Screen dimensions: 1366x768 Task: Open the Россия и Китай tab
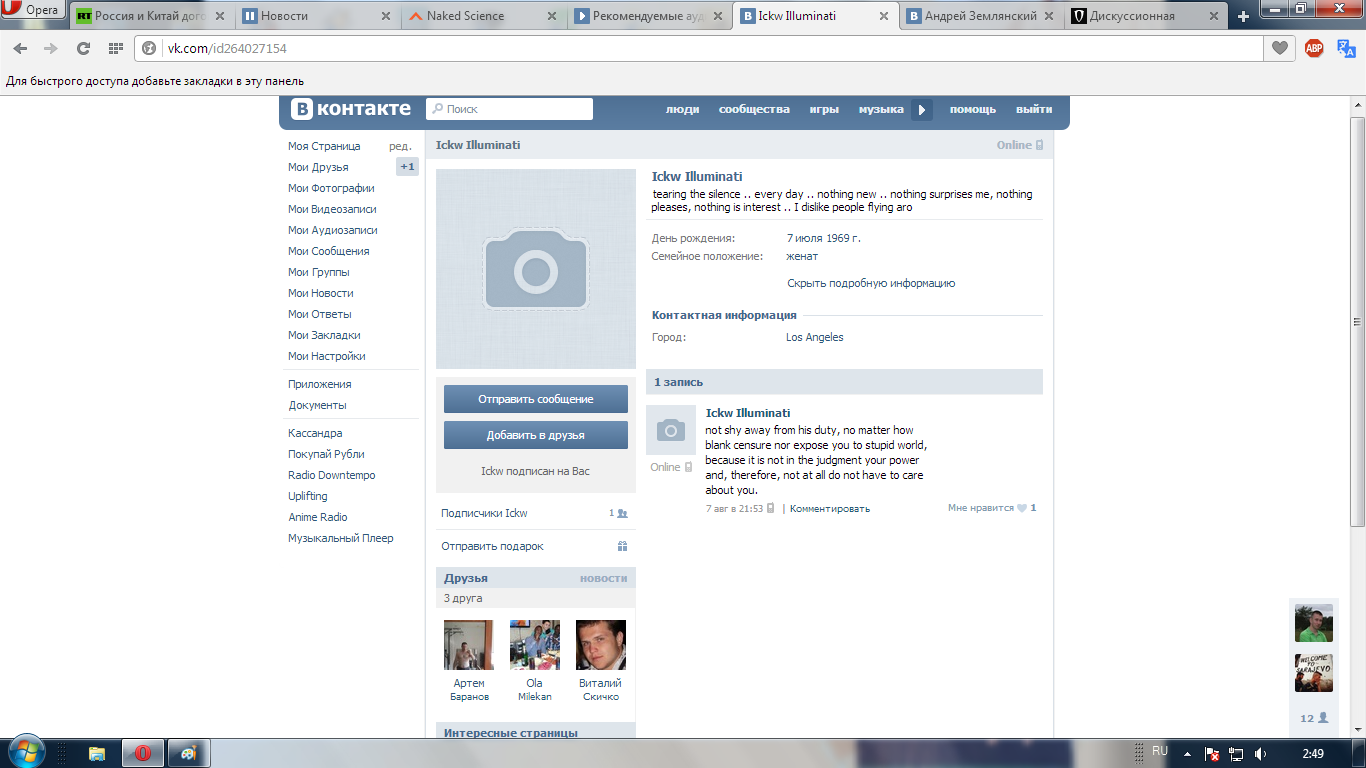pyautogui.click(x=152, y=16)
